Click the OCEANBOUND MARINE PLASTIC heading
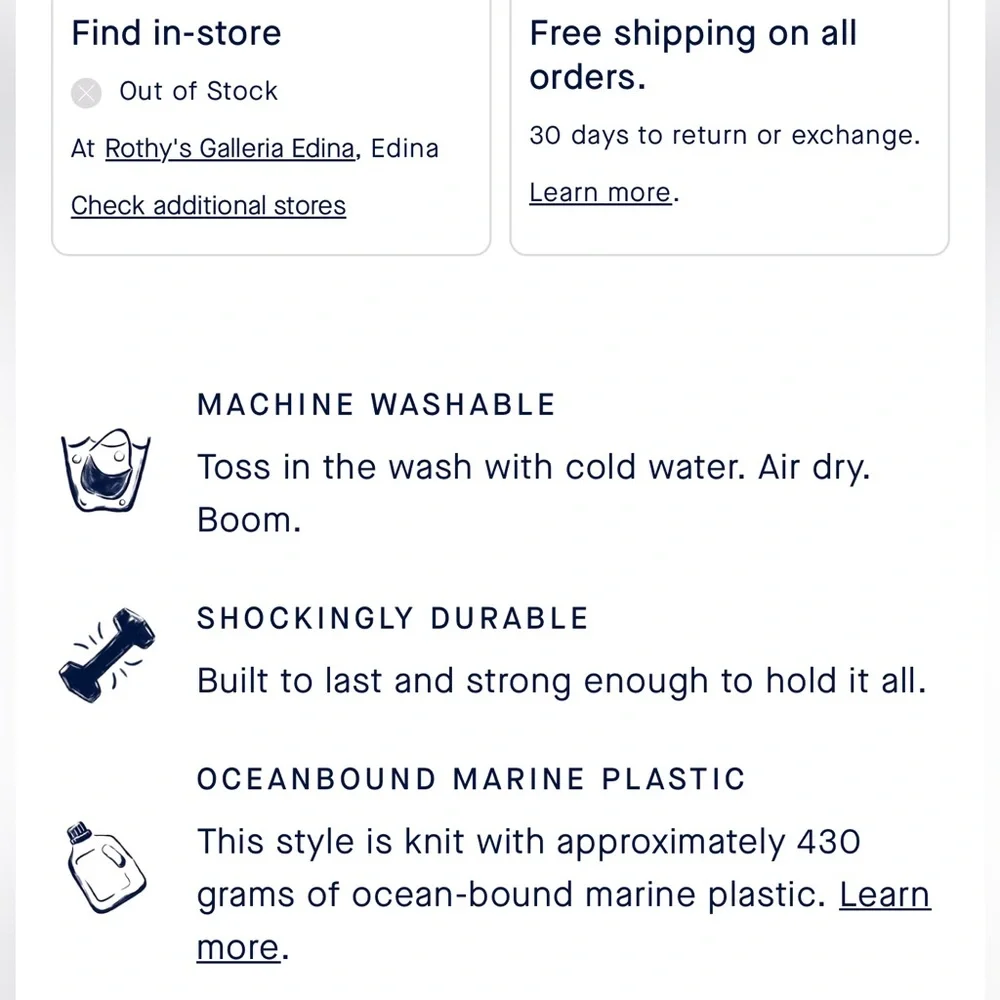 click(471, 779)
